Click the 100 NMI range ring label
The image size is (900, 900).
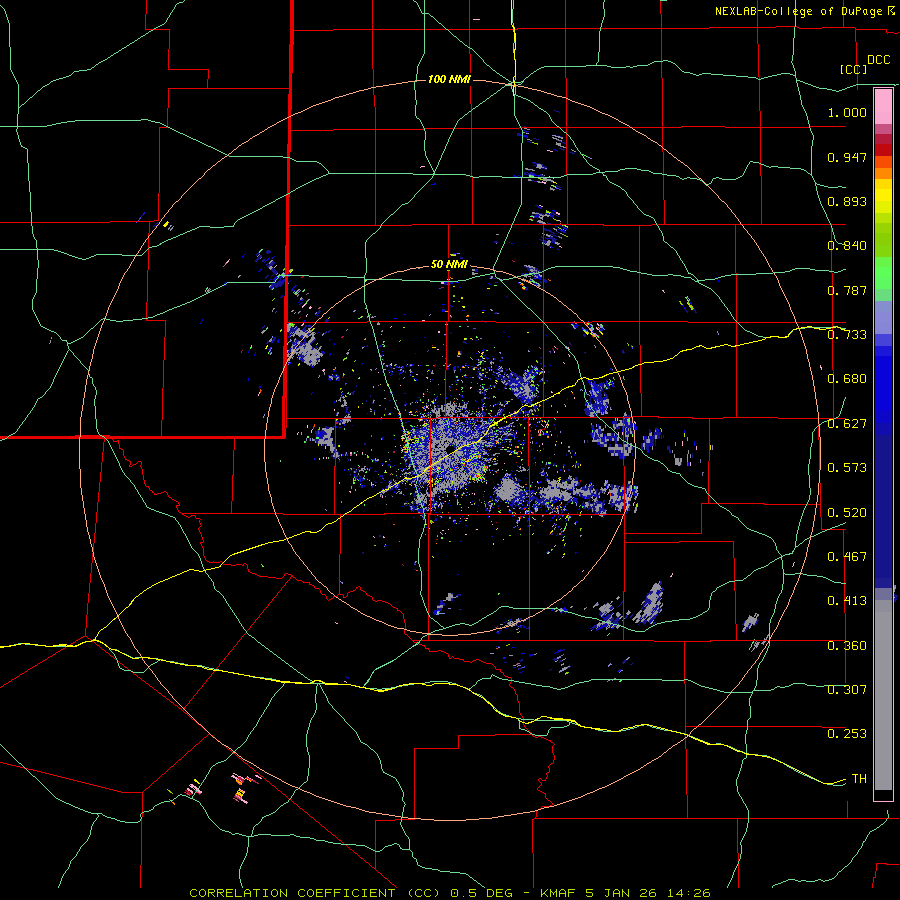(449, 79)
